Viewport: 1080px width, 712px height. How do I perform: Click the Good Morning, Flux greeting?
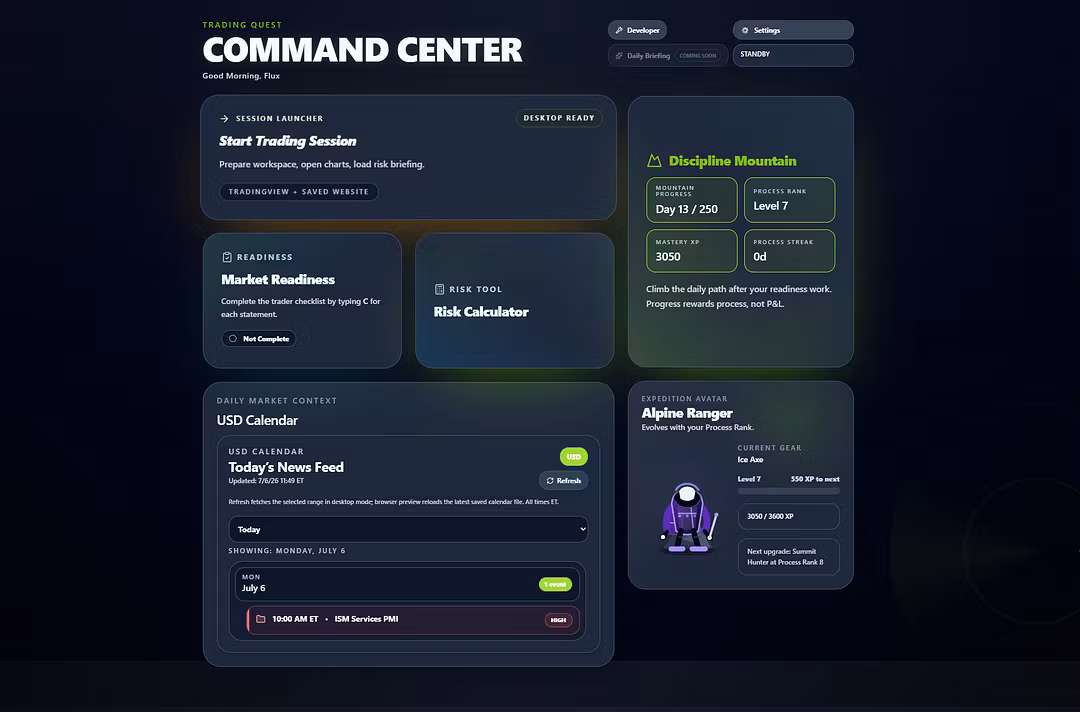tap(241, 76)
